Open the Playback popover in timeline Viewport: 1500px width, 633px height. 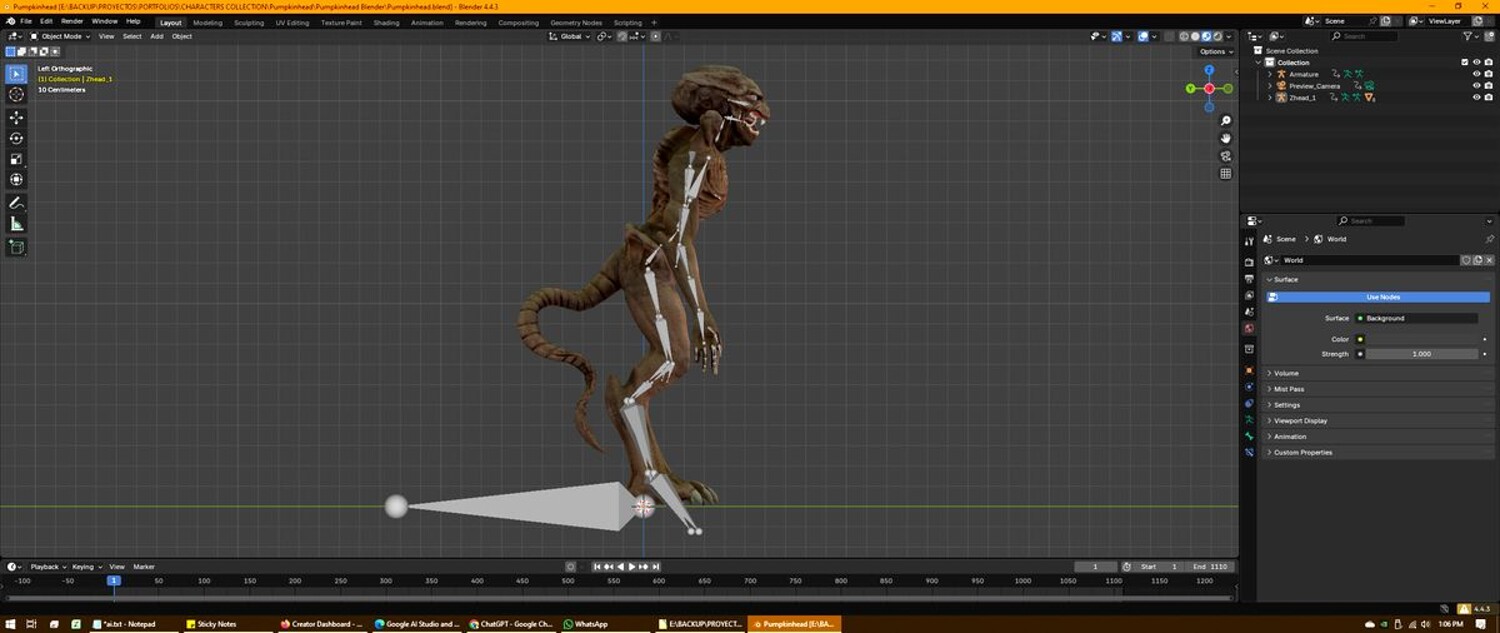point(48,567)
